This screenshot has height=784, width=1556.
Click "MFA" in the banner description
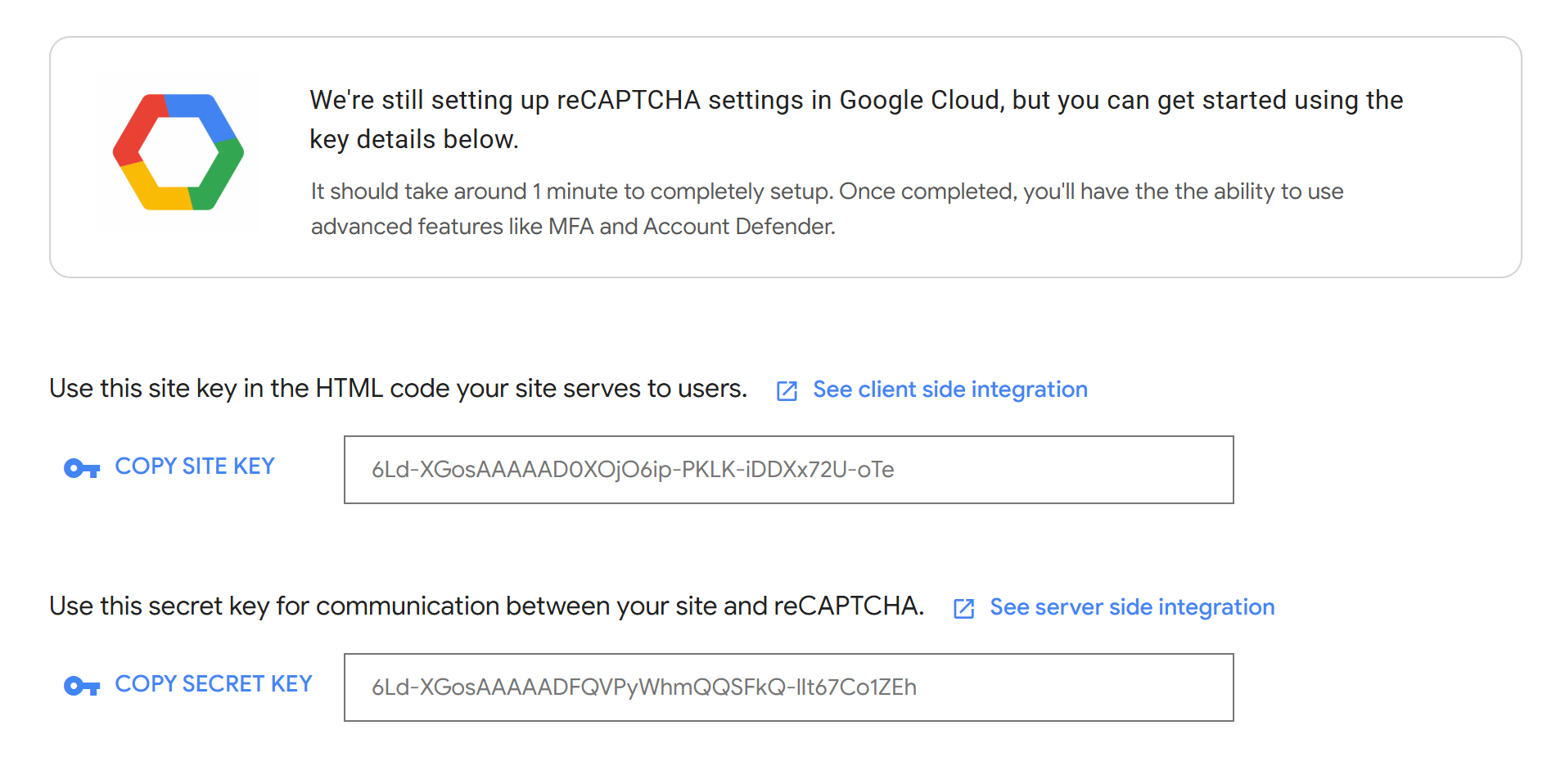pos(571,227)
